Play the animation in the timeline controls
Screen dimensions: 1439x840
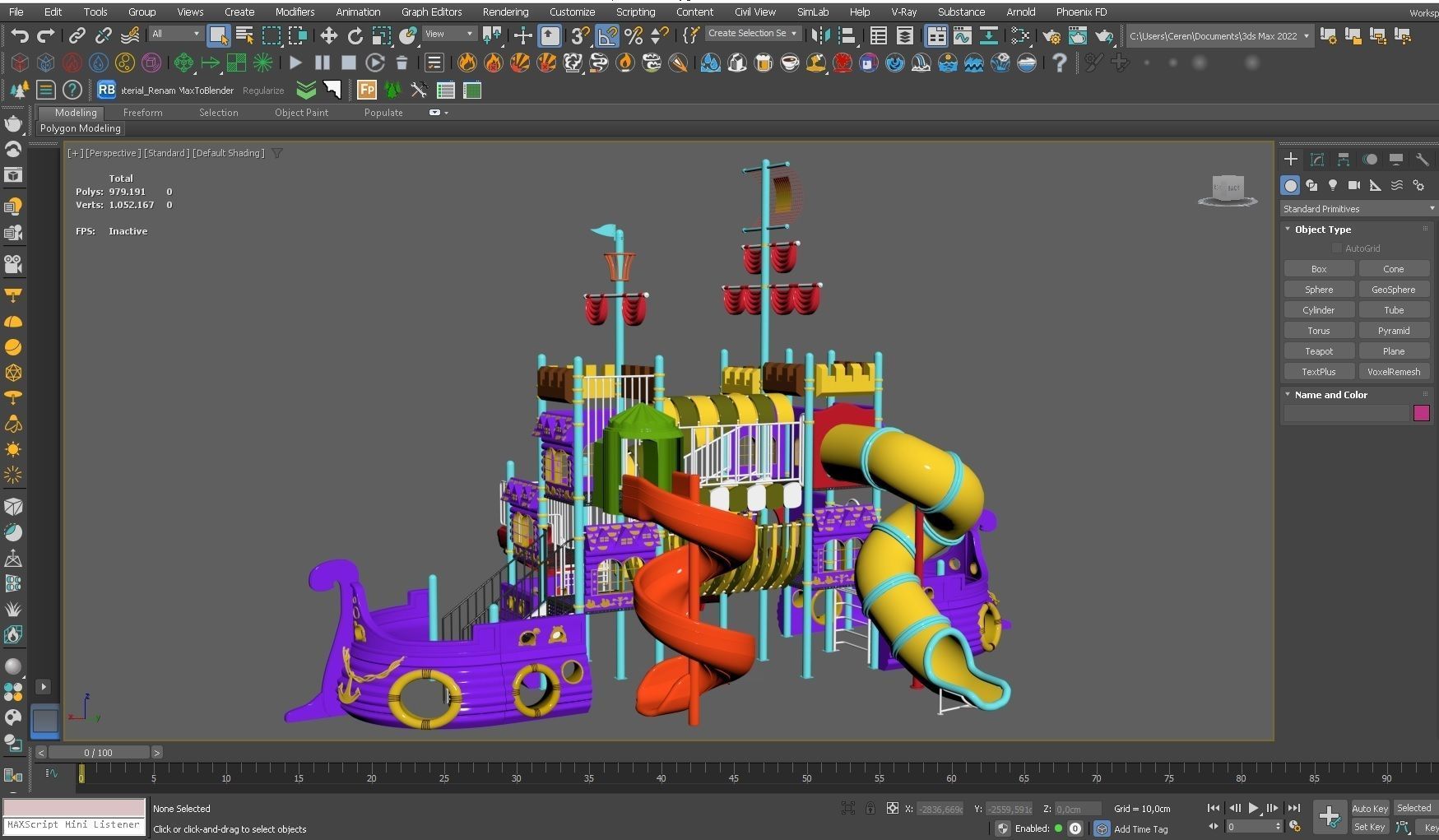pos(1253,809)
